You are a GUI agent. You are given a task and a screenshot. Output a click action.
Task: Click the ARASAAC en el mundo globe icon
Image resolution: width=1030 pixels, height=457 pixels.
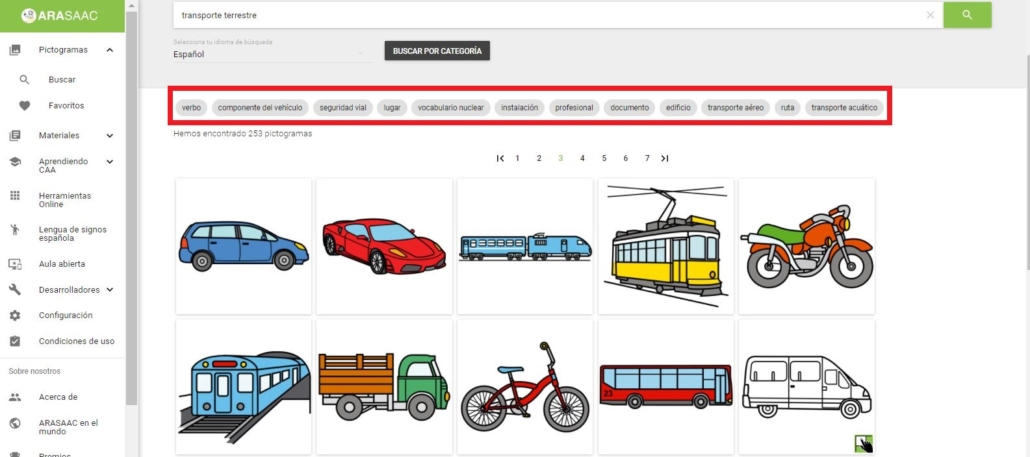[x=15, y=424]
